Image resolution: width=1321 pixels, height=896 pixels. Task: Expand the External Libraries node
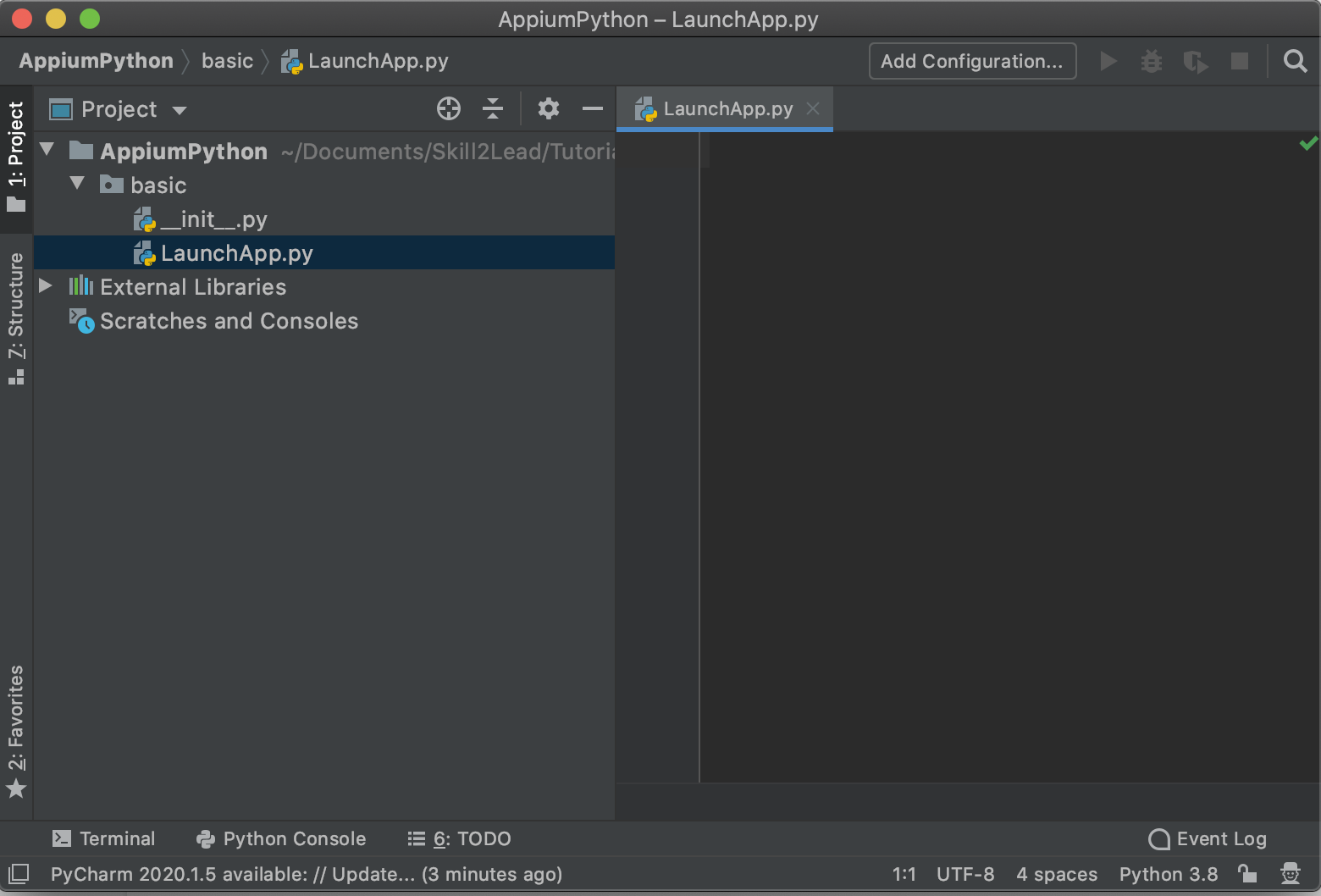click(46, 286)
